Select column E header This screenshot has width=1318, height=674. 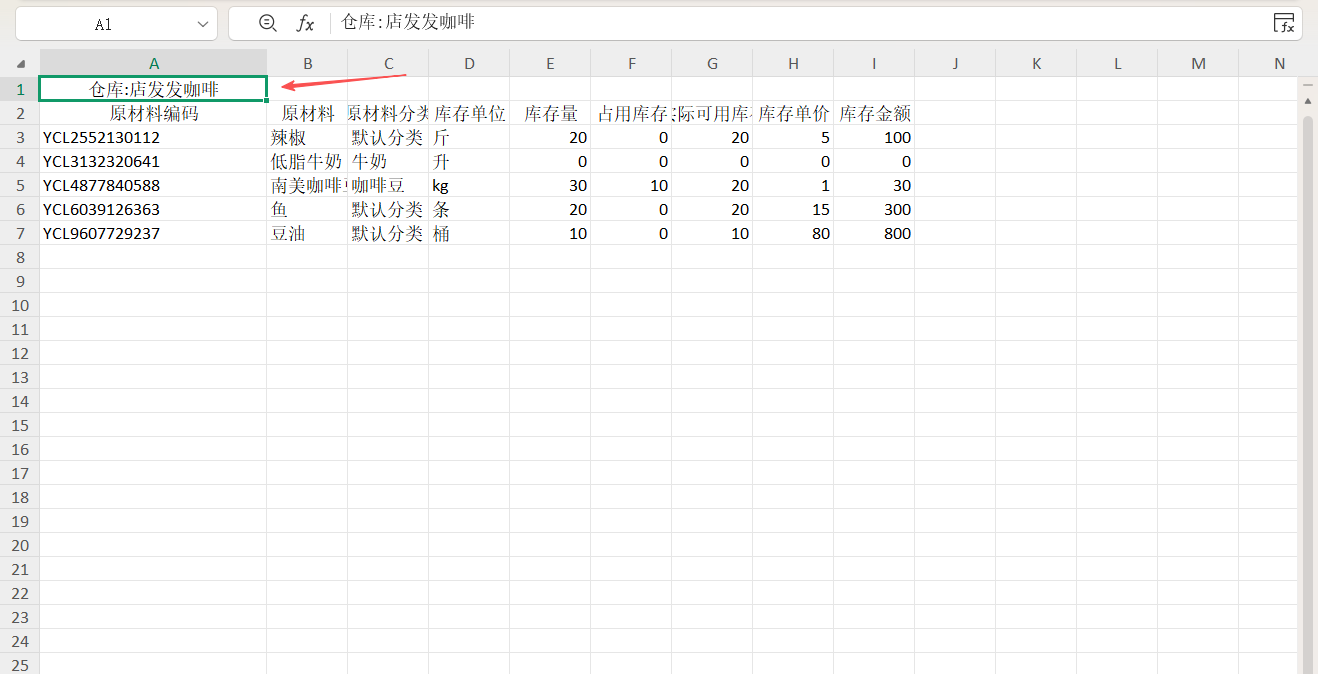pyautogui.click(x=550, y=64)
